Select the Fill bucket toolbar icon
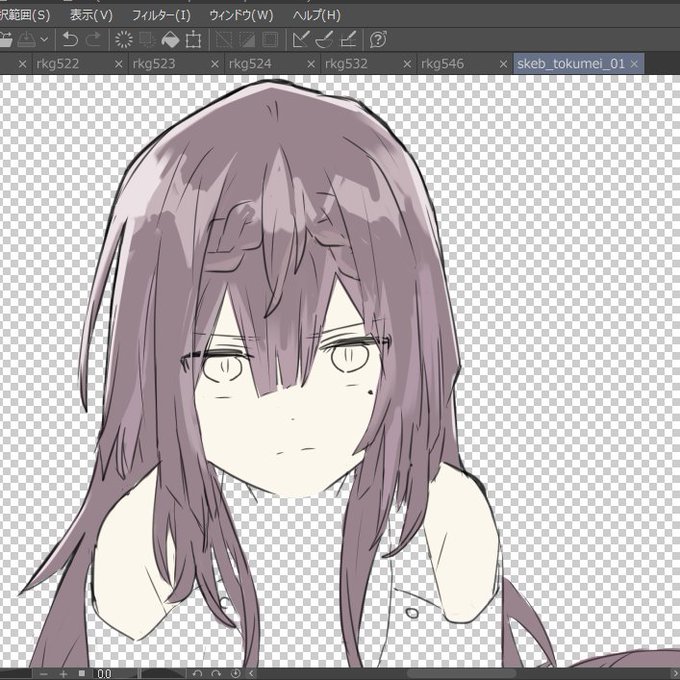The height and width of the screenshot is (680, 680). click(x=170, y=40)
